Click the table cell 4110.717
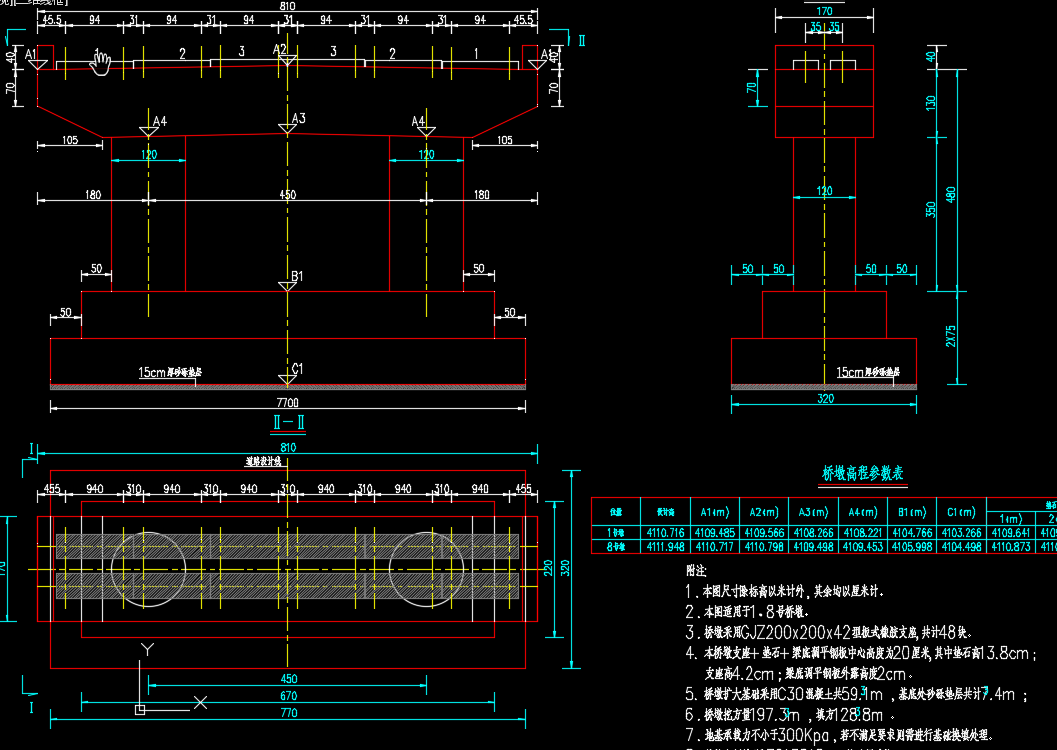Viewport: 1057px width, 750px height. pos(715,546)
